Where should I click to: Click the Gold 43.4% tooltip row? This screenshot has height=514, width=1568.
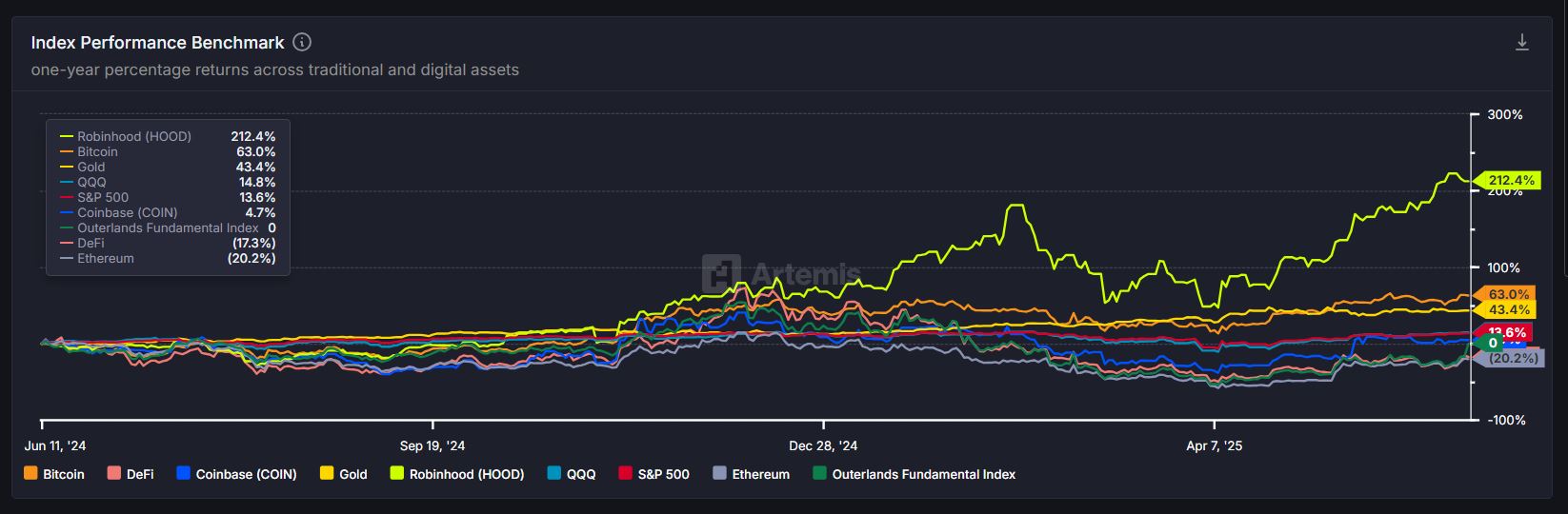168,167
